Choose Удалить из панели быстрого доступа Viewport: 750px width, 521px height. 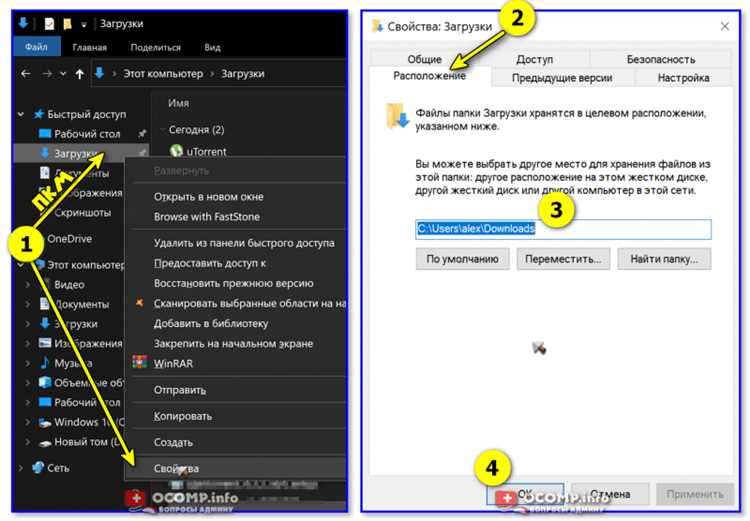click(x=244, y=243)
